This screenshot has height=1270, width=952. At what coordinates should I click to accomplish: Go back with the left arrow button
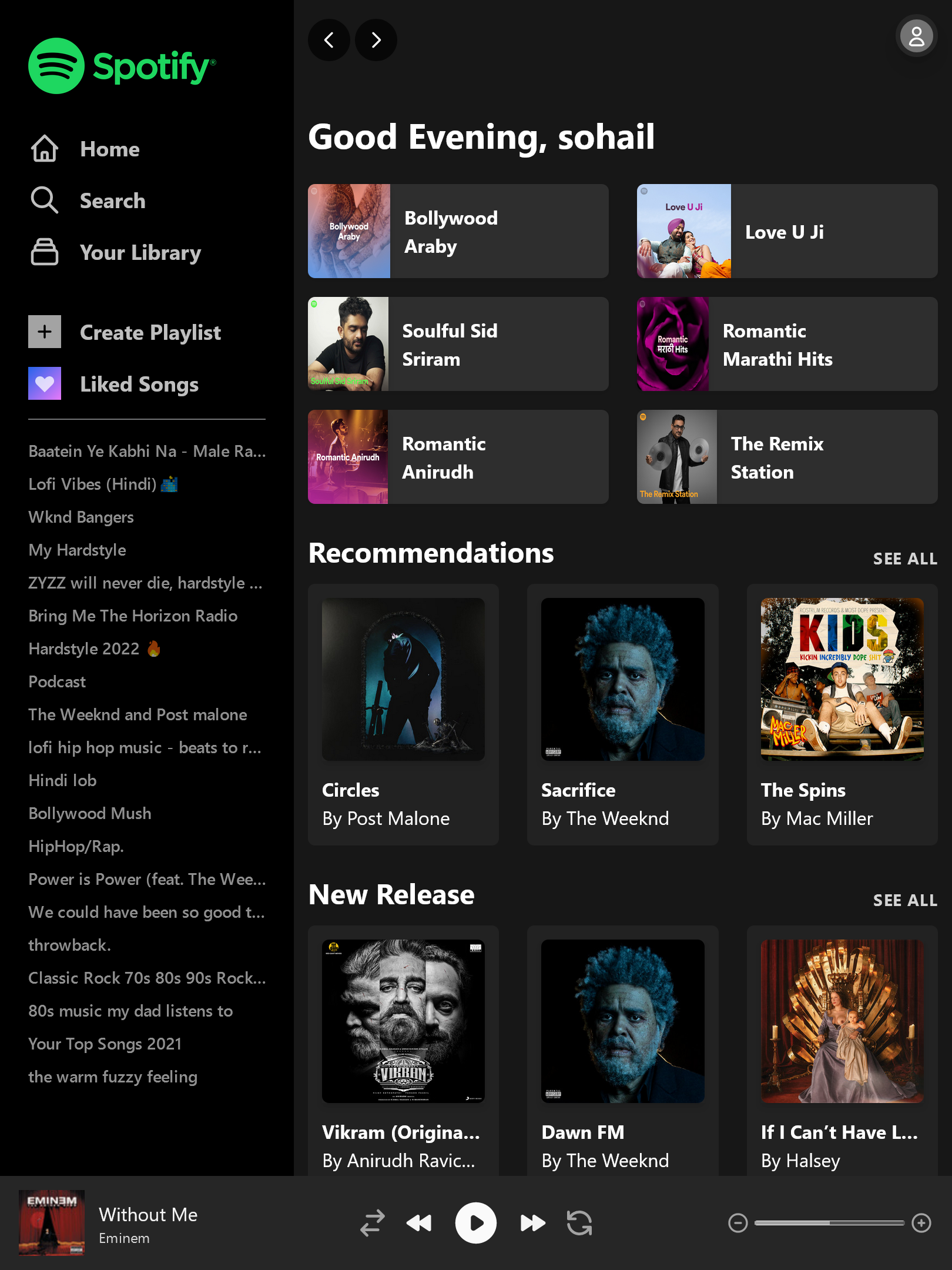(329, 40)
